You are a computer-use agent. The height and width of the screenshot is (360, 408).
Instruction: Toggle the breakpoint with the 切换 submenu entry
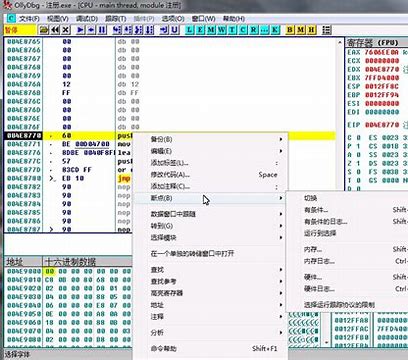[x=310, y=198]
